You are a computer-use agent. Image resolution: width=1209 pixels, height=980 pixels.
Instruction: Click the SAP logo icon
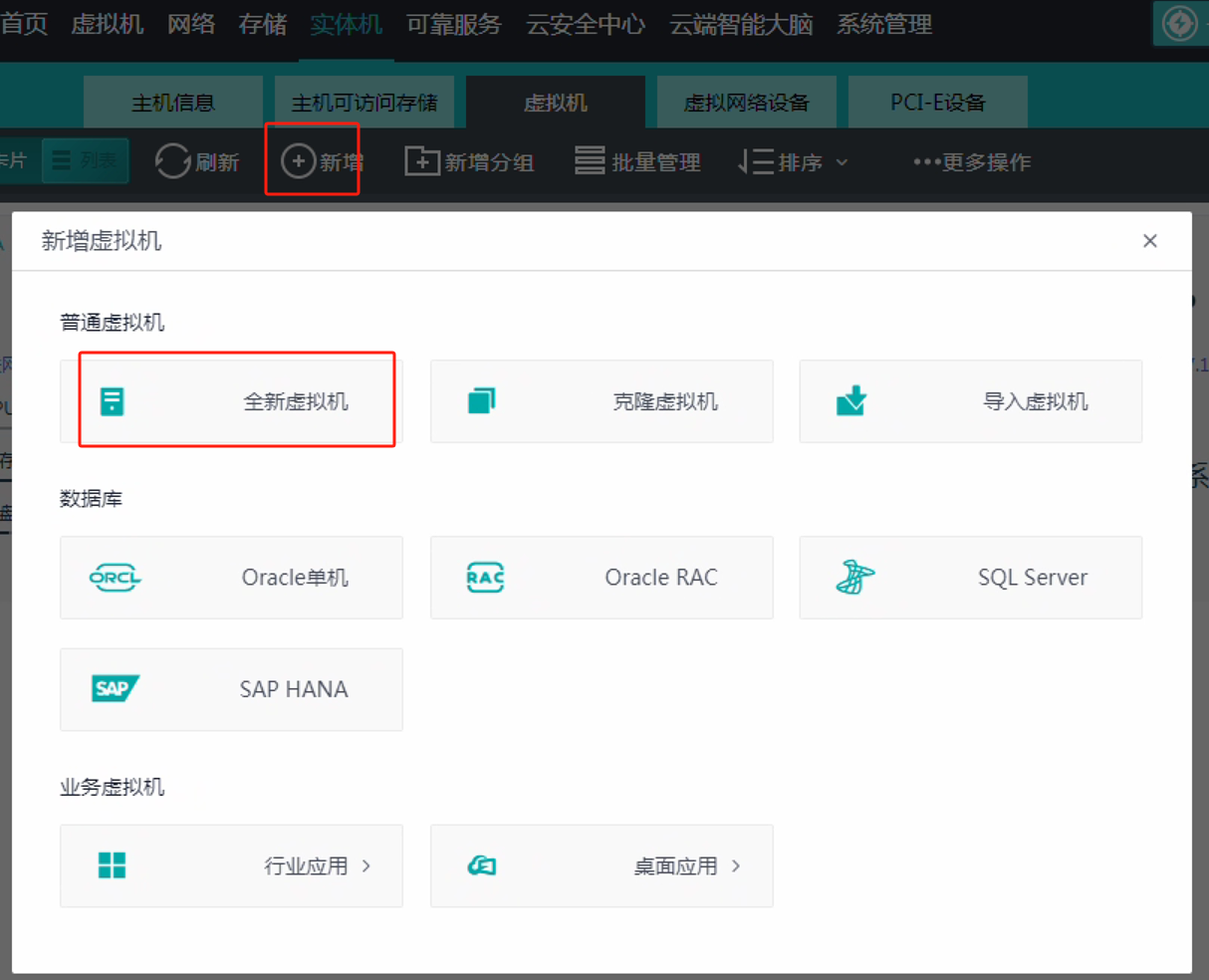pos(115,689)
